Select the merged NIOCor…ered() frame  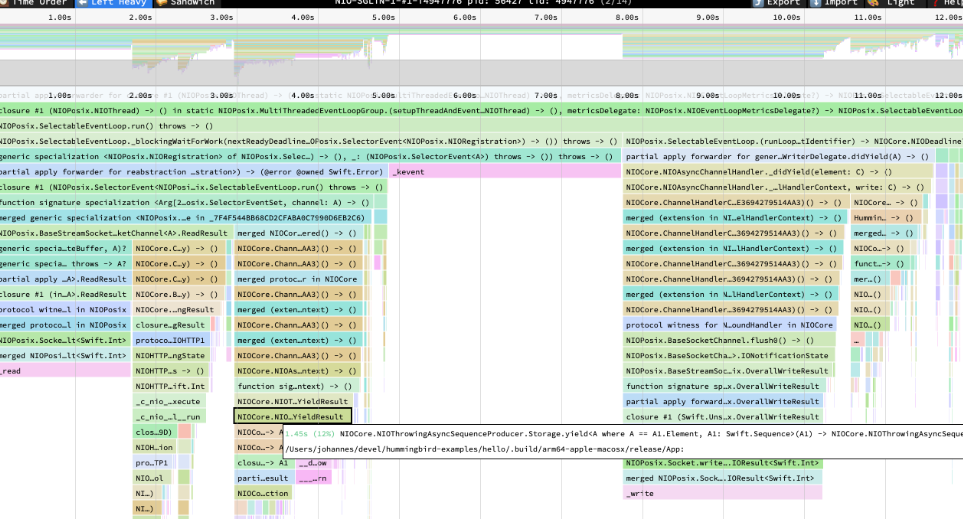pyautogui.click(x=299, y=233)
